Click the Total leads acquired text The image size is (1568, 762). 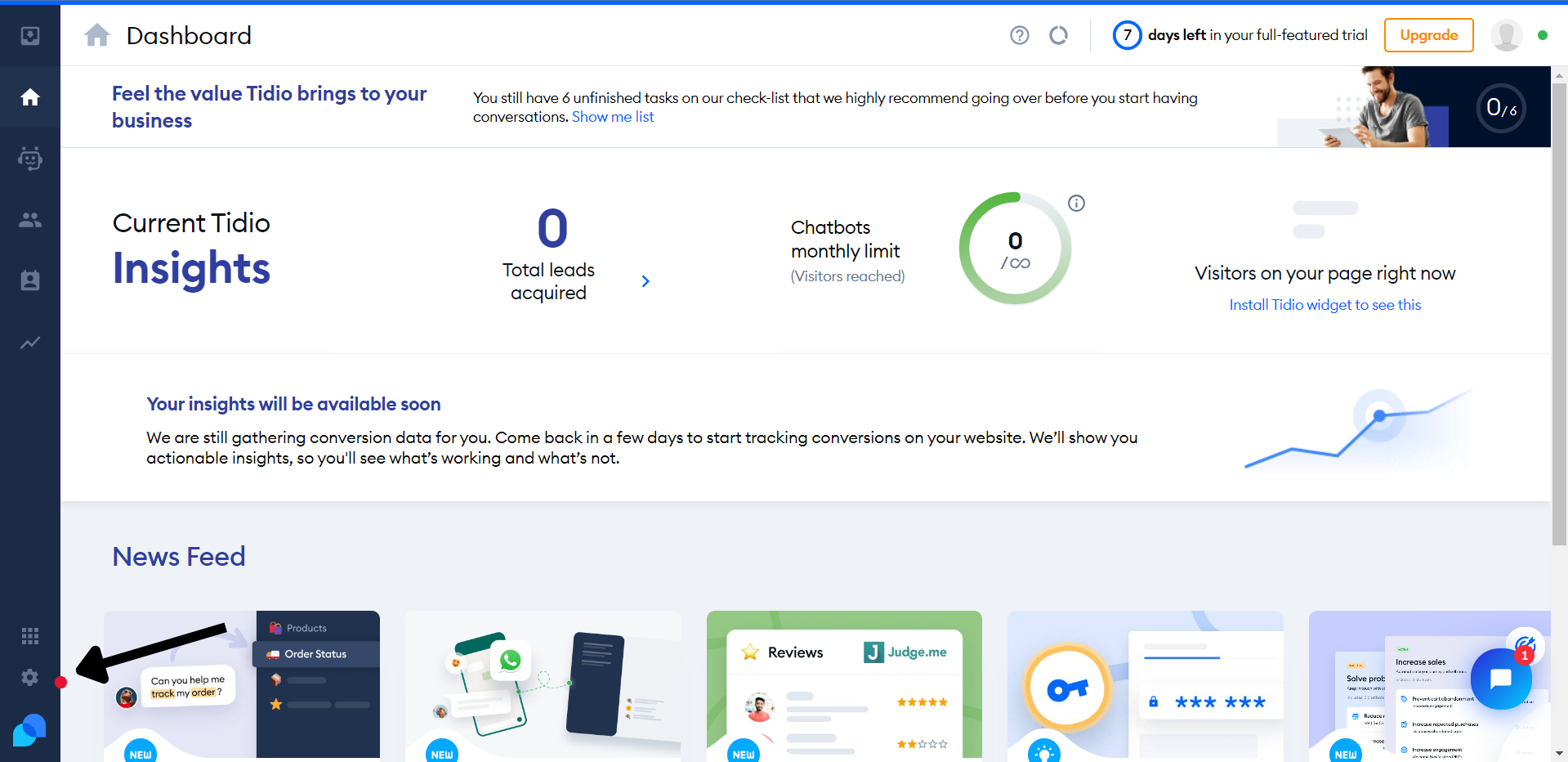pyautogui.click(x=548, y=281)
